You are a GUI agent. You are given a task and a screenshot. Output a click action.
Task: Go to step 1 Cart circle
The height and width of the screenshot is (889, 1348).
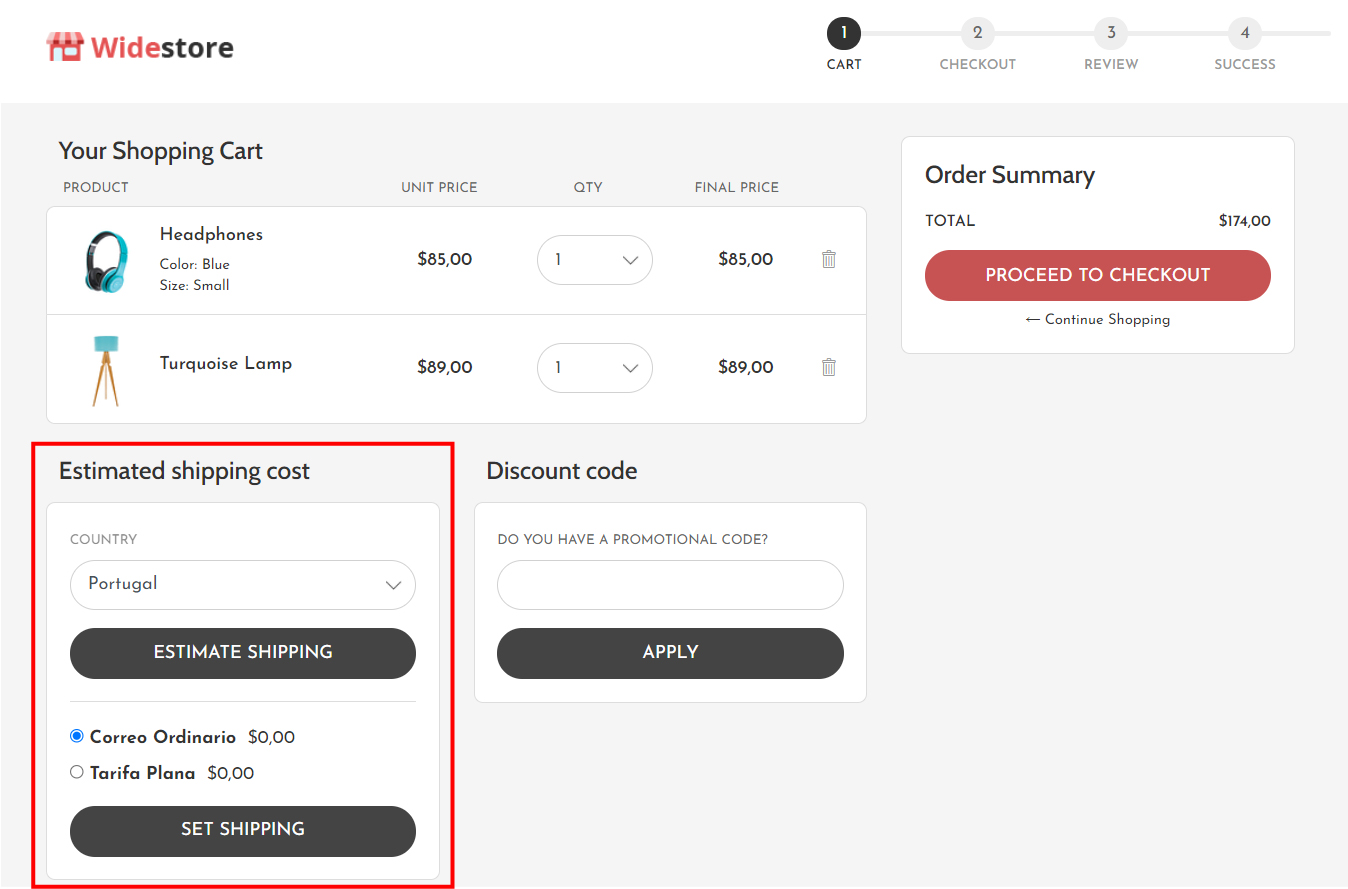coord(844,34)
